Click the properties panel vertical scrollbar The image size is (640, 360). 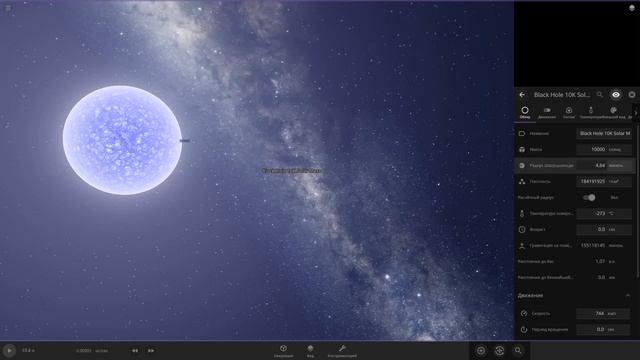638,201
